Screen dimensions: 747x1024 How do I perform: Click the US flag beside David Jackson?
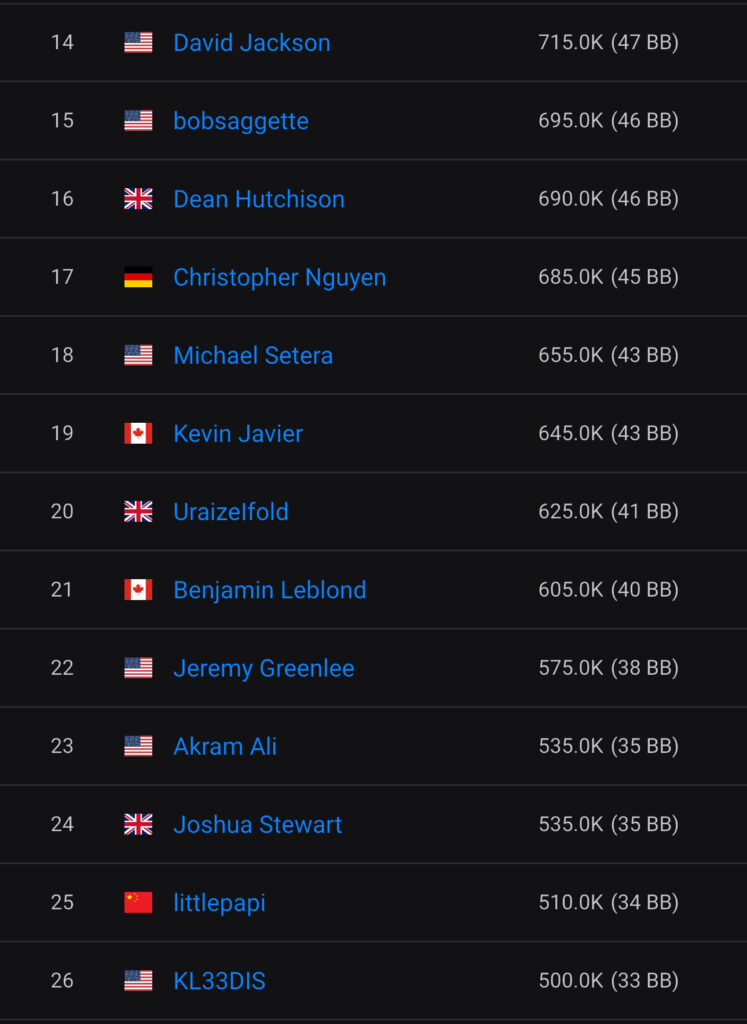point(138,42)
